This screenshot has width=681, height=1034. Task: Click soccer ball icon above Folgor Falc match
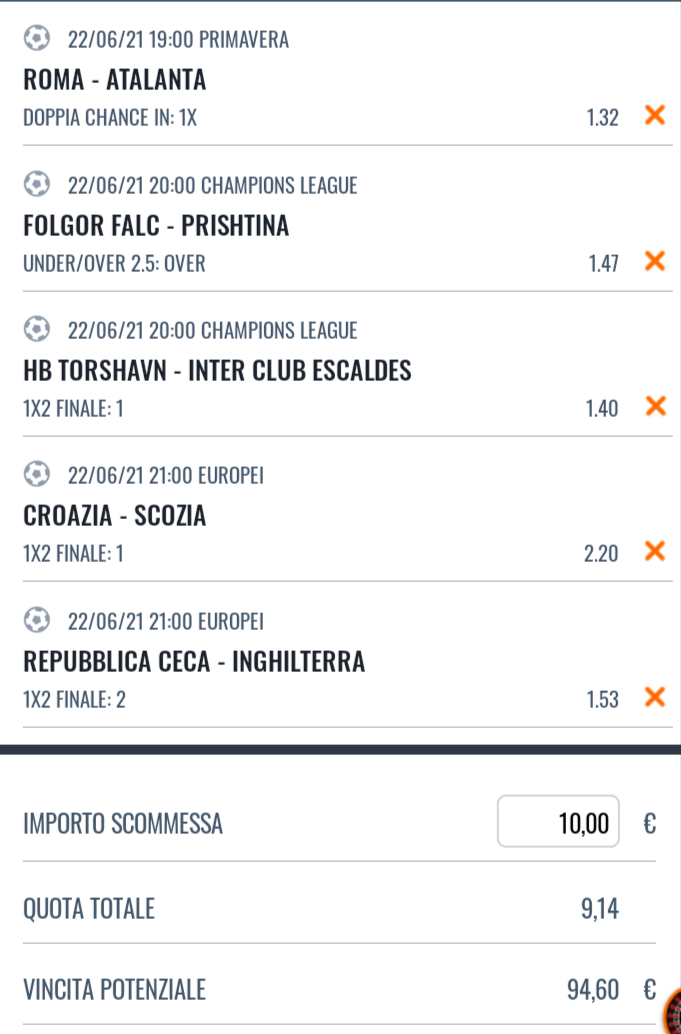37,185
